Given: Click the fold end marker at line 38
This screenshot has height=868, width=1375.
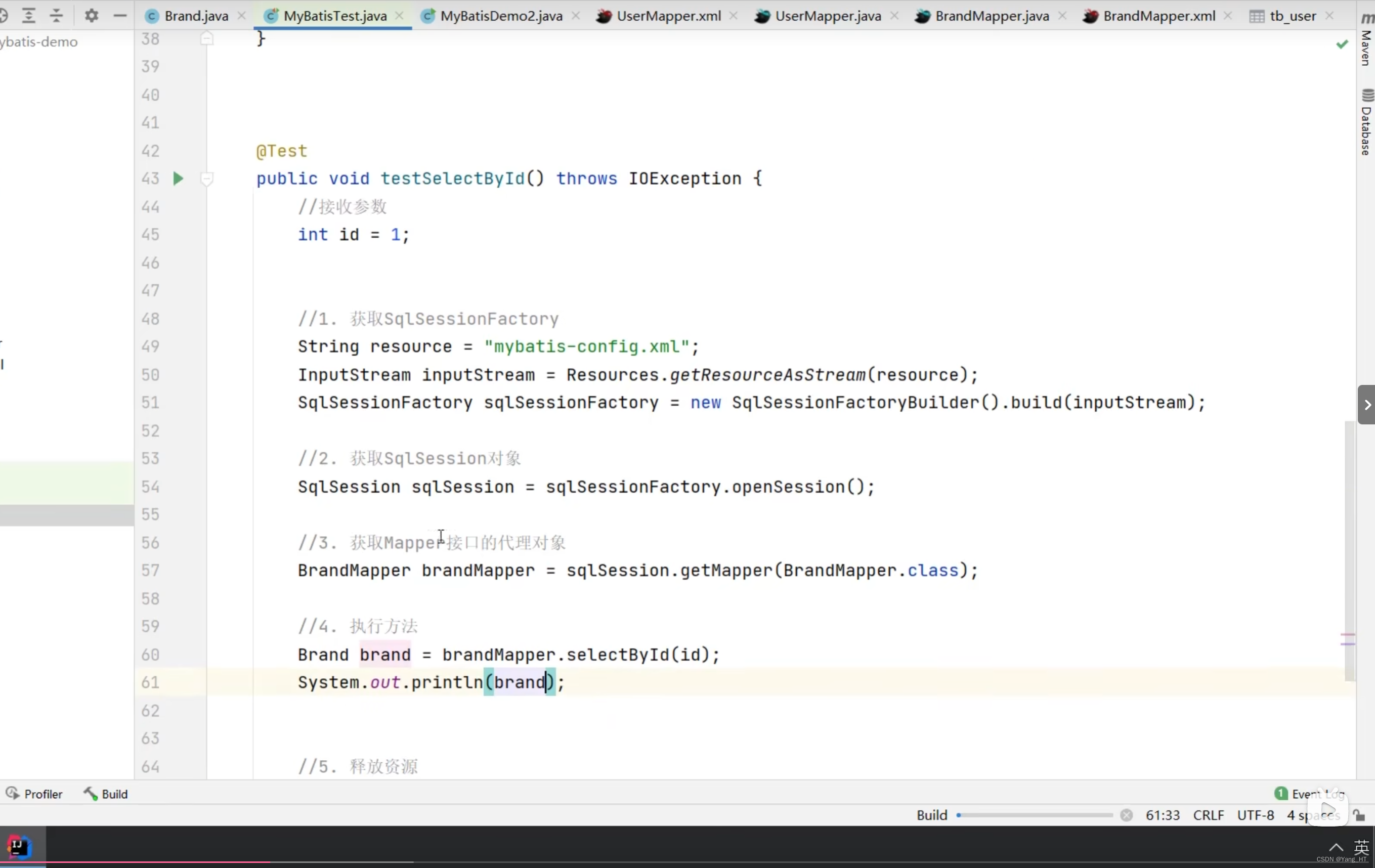Looking at the screenshot, I should pyautogui.click(x=207, y=38).
